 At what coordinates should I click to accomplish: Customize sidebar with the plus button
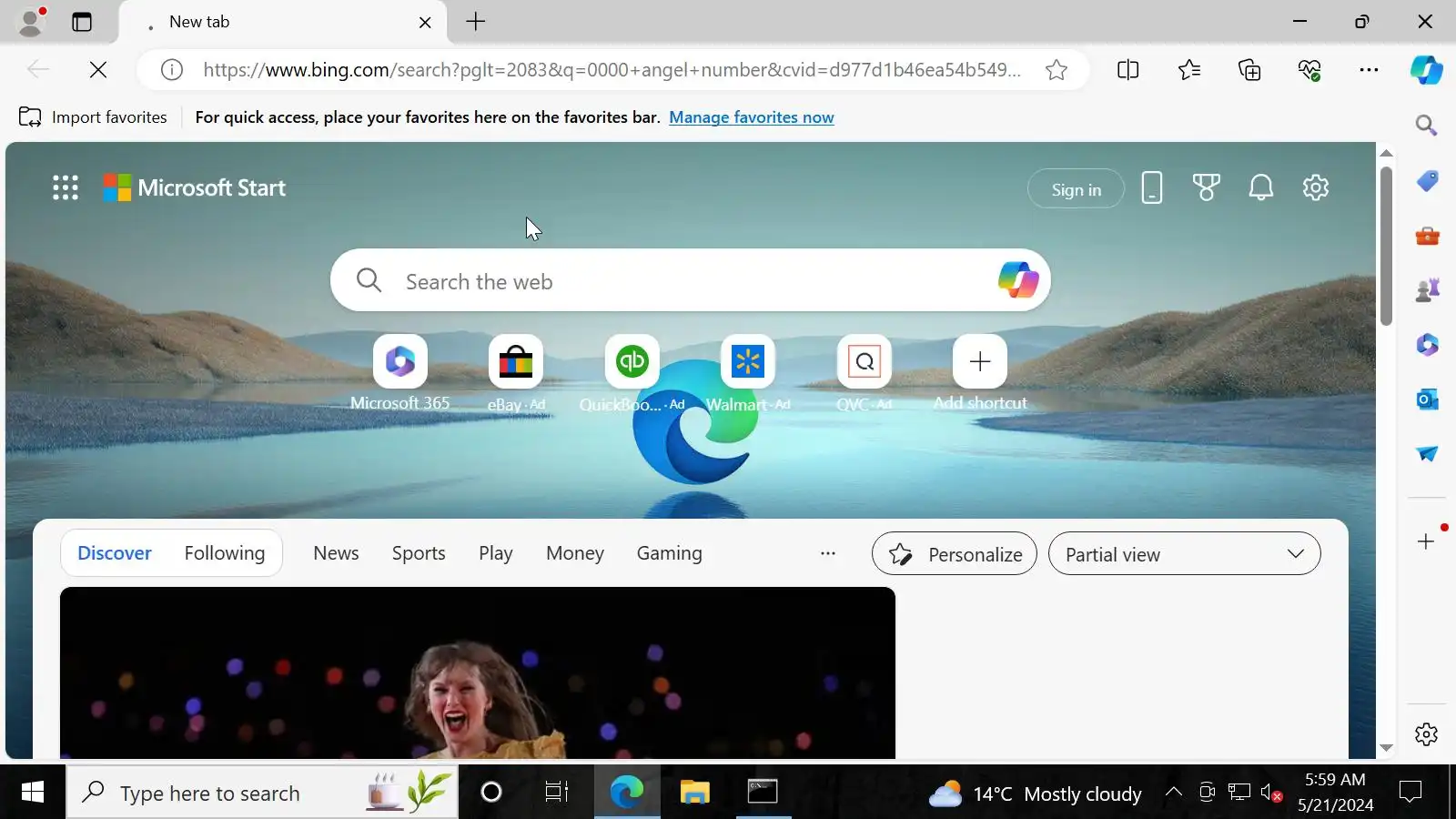tap(1426, 541)
